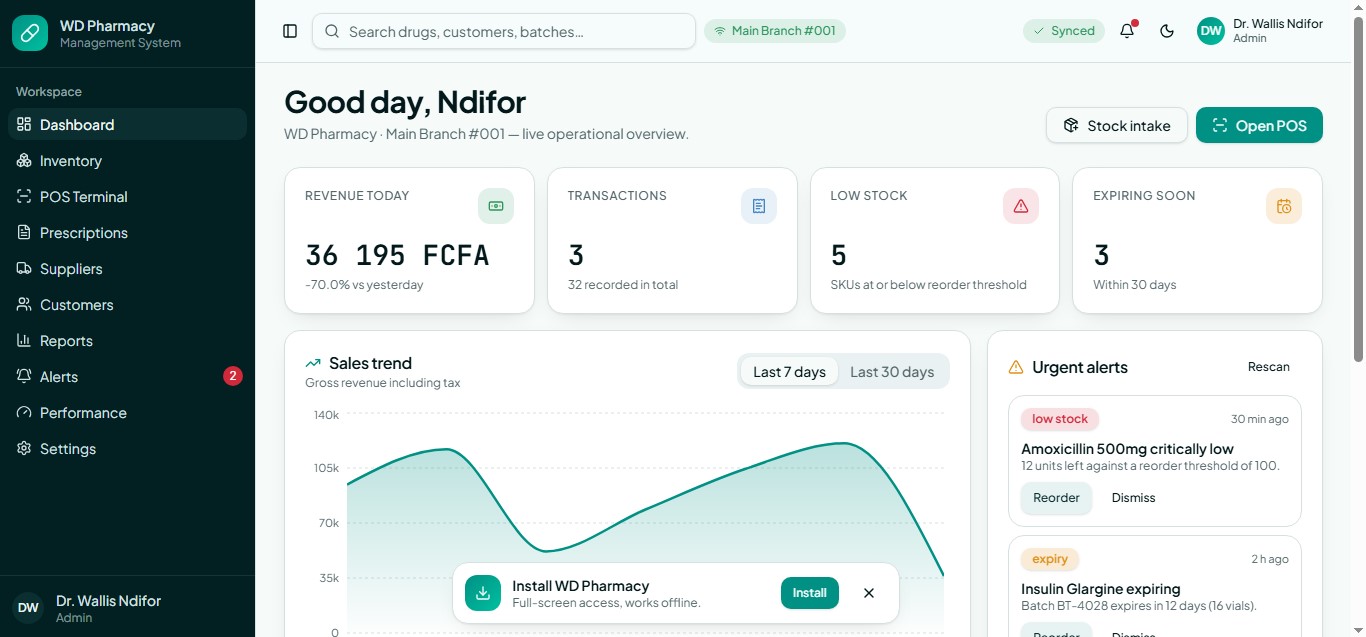Click the Alerts badge showing 2

tap(233, 376)
